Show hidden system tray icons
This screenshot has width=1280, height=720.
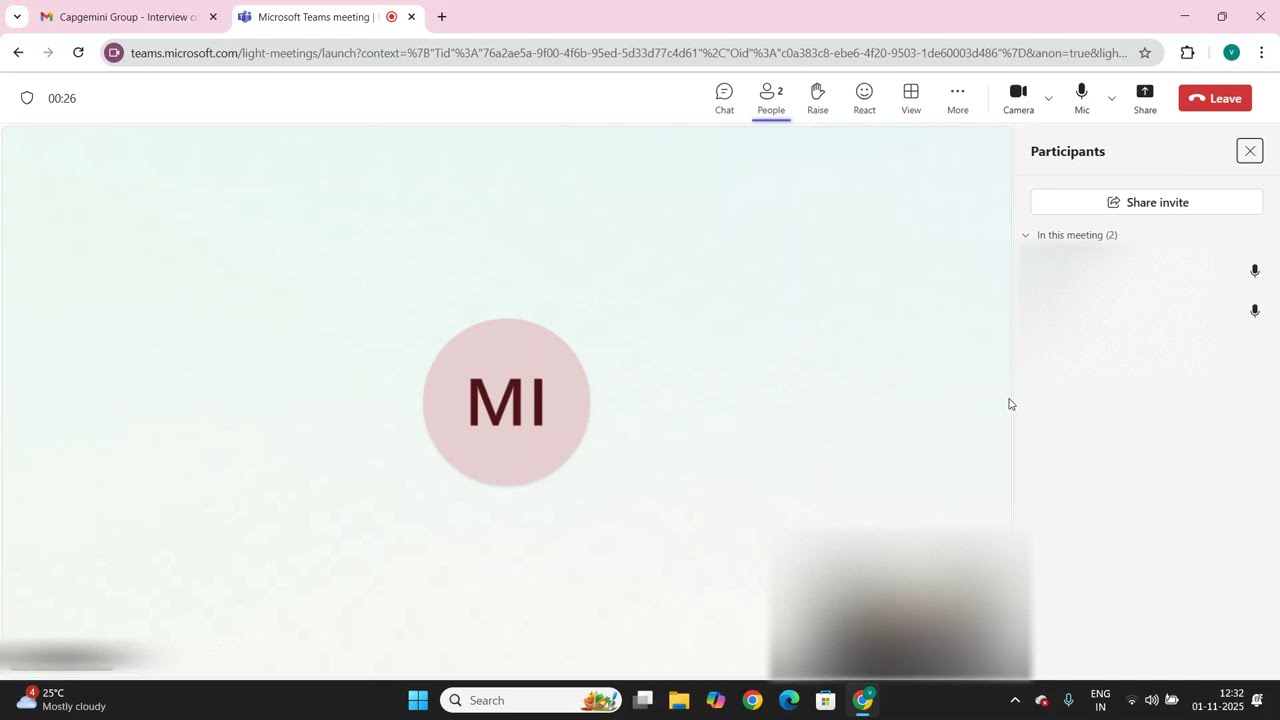[1015, 700]
